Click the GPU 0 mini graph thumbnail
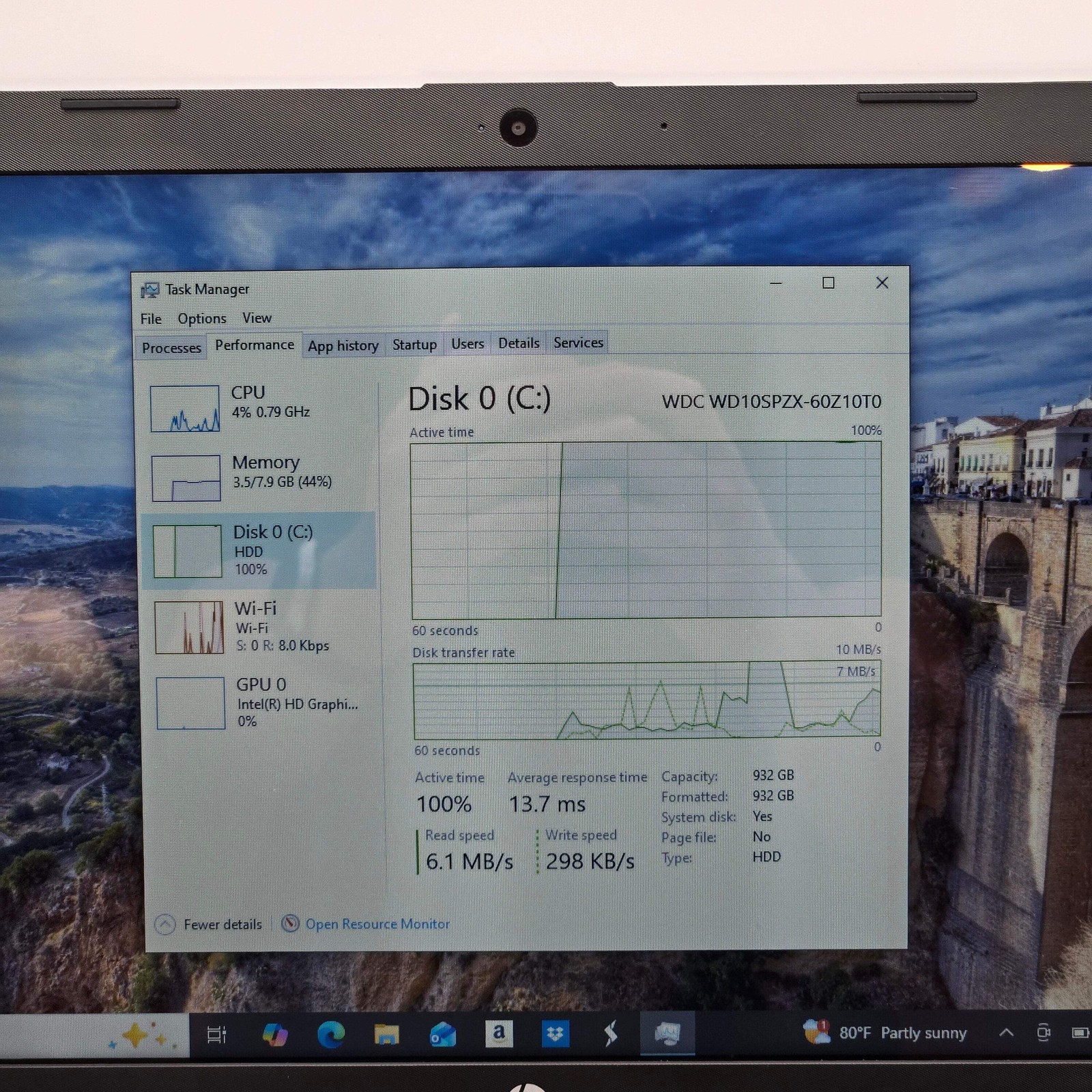Viewport: 1092px width, 1092px height. click(190, 703)
